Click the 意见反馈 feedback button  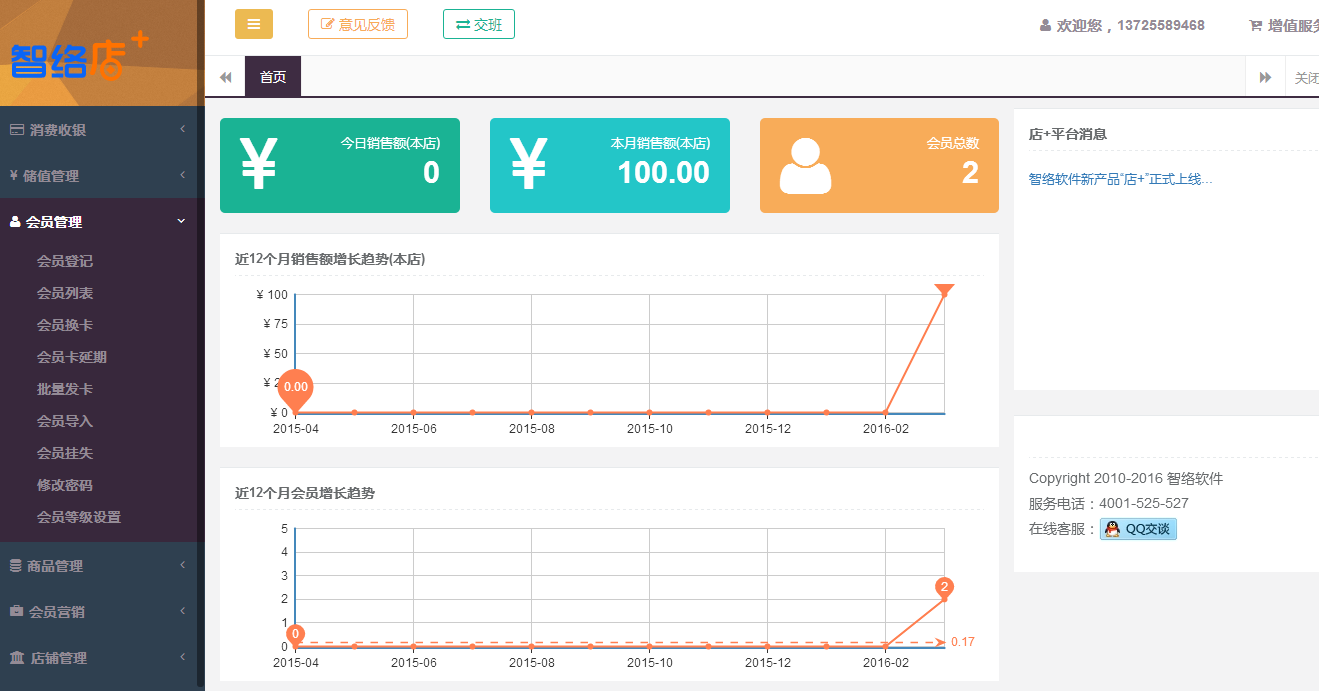[x=357, y=24]
